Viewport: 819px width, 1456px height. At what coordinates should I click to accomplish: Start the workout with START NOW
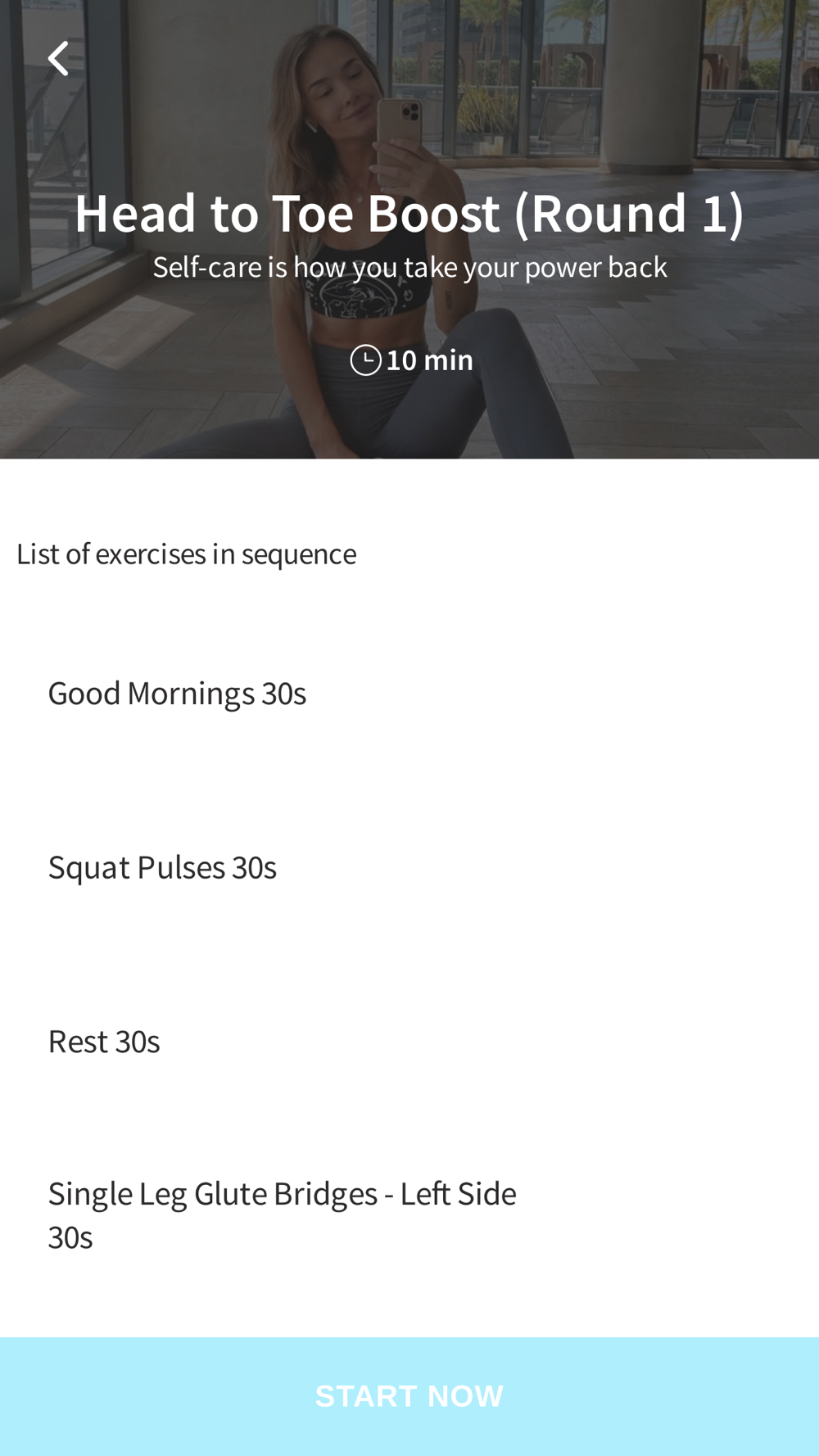[x=409, y=1396]
